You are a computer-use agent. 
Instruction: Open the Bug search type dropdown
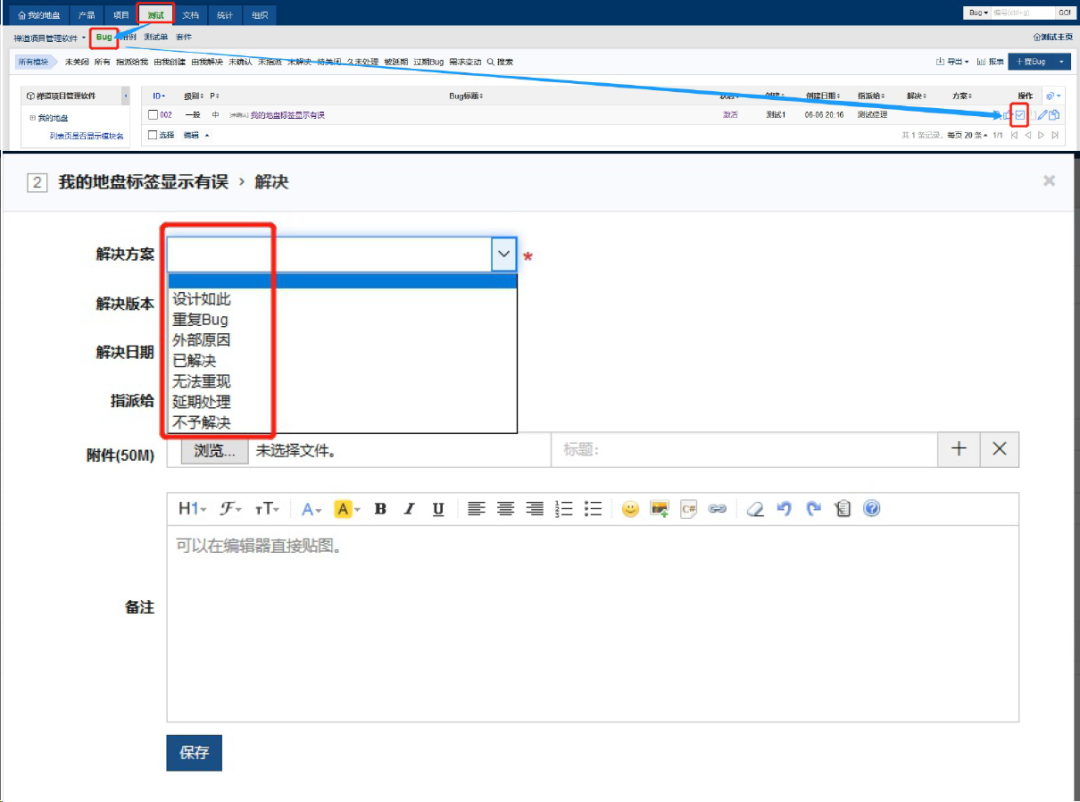click(978, 13)
